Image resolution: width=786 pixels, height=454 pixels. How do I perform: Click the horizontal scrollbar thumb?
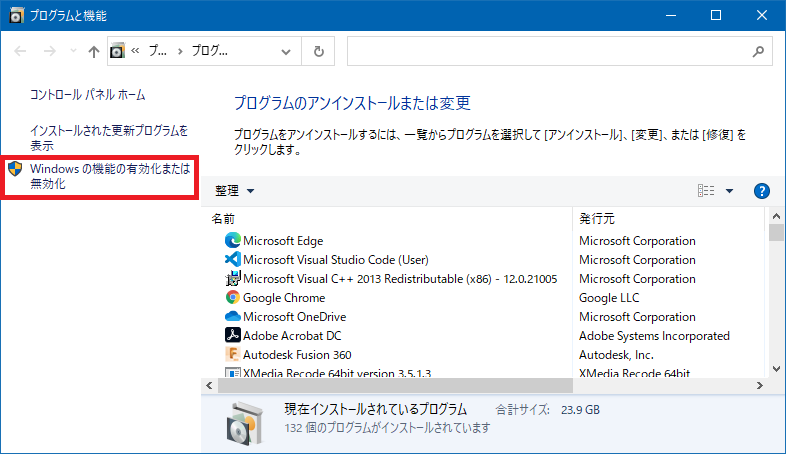point(395,385)
